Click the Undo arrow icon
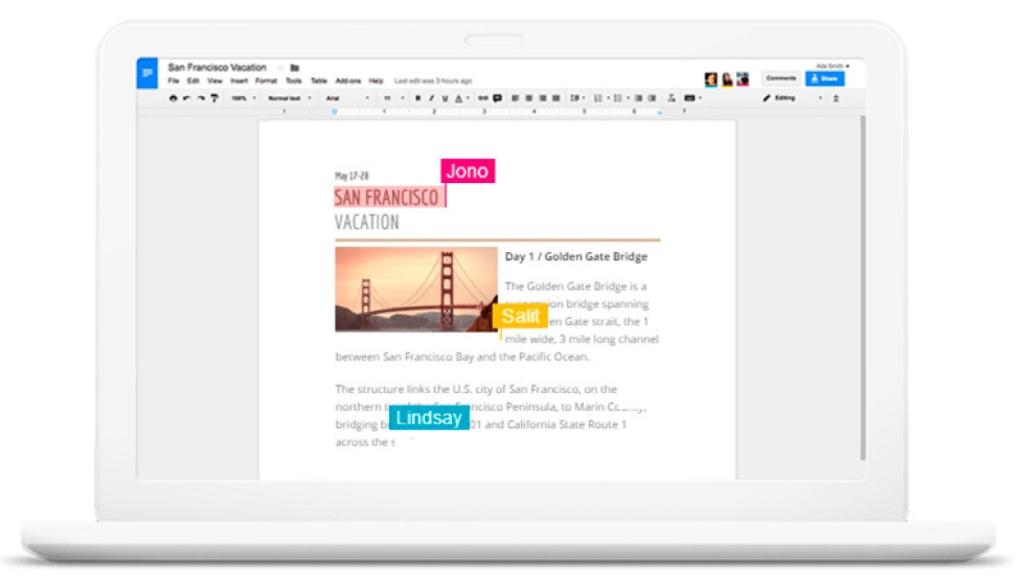This screenshot has height=576, width=1024. click(x=186, y=98)
